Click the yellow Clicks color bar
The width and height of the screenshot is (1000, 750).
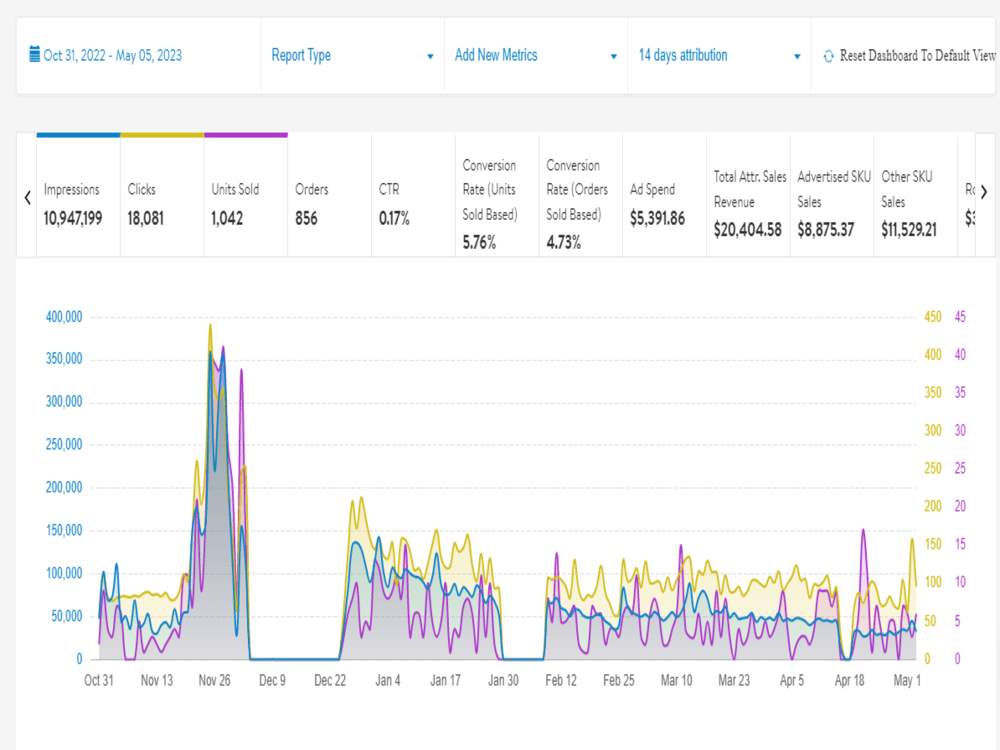coord(162,135)
